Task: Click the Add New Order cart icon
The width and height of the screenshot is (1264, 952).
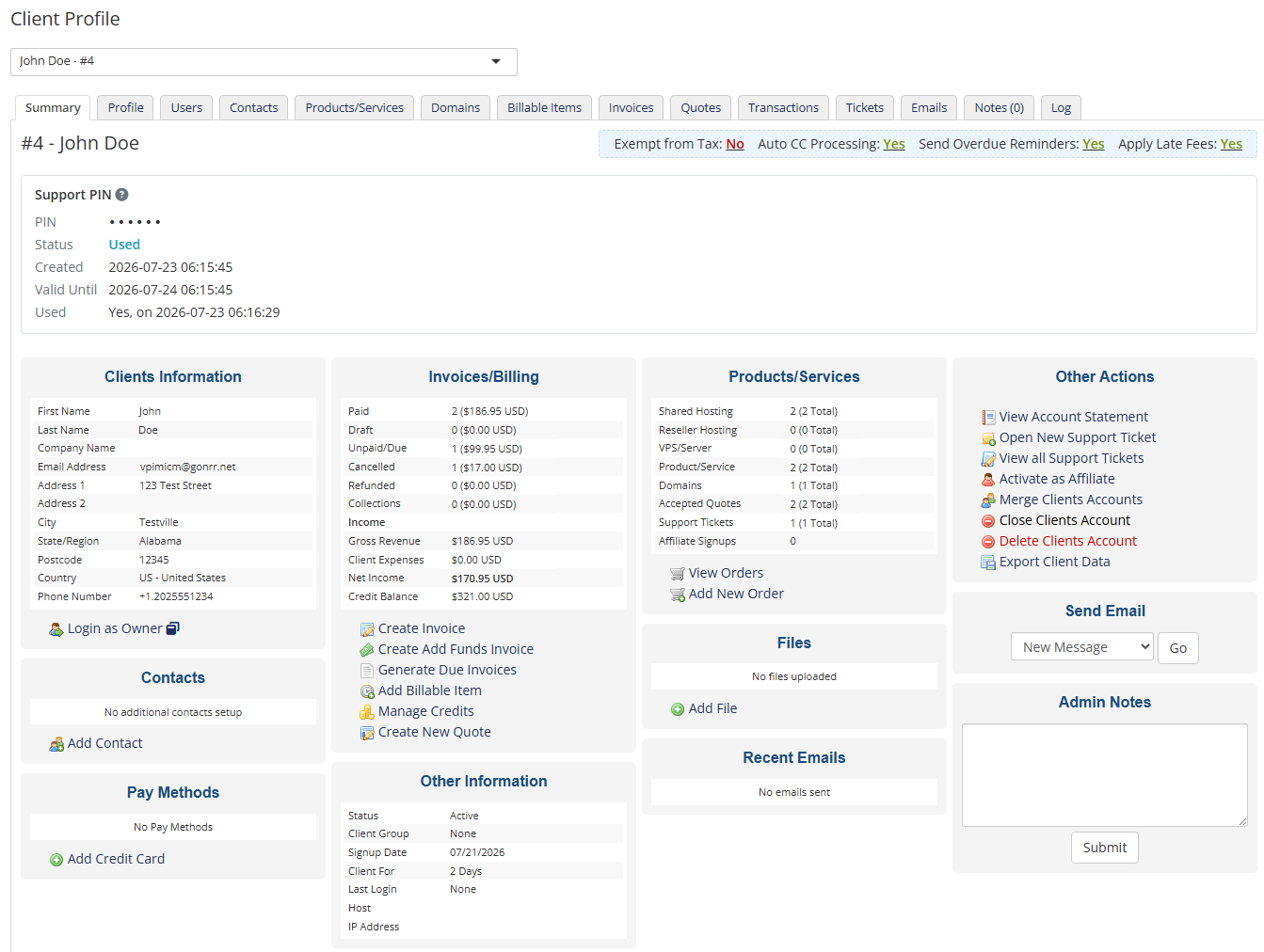Action: click(x=678, y=595)
